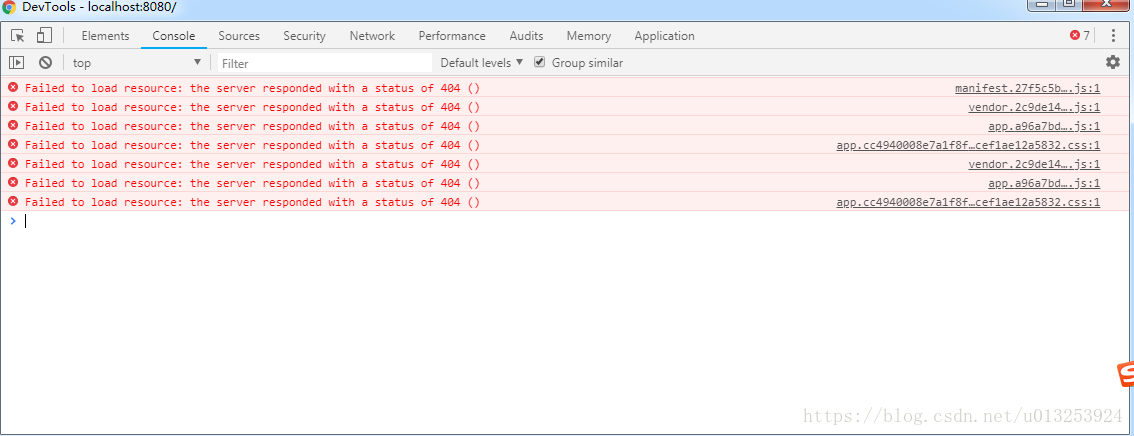Show the console sidebar
This screenshot has height=436, width=1134.
16,63
